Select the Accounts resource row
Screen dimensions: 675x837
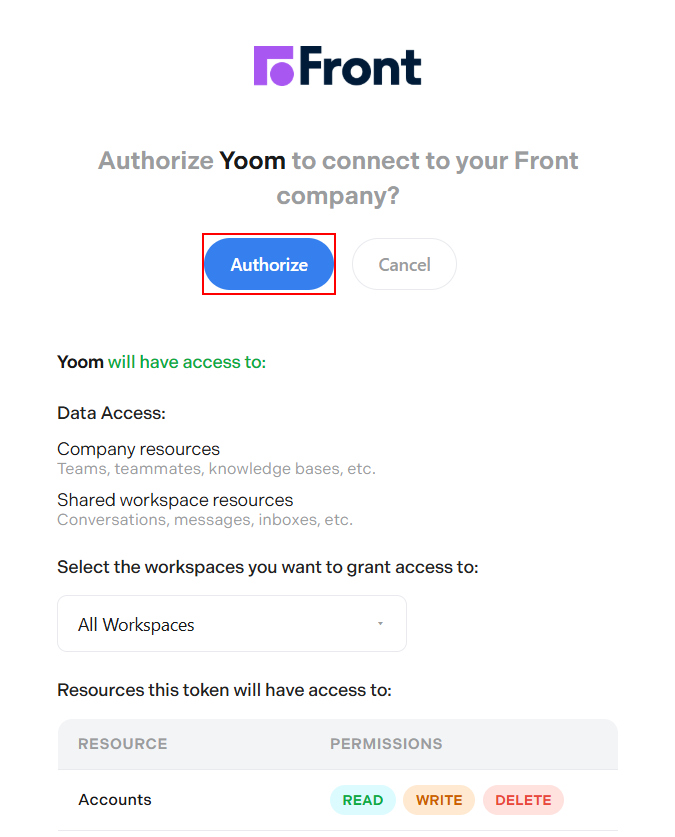point(115,800)
